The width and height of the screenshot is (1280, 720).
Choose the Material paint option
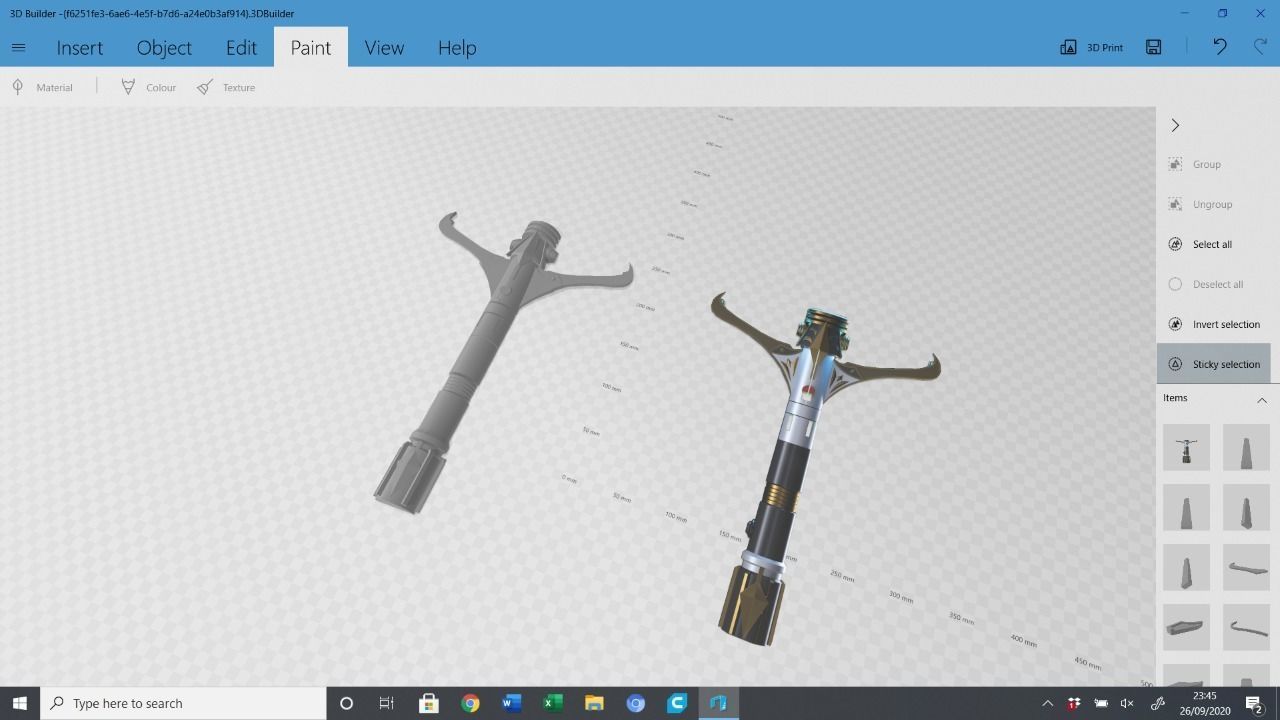[42, 87]
